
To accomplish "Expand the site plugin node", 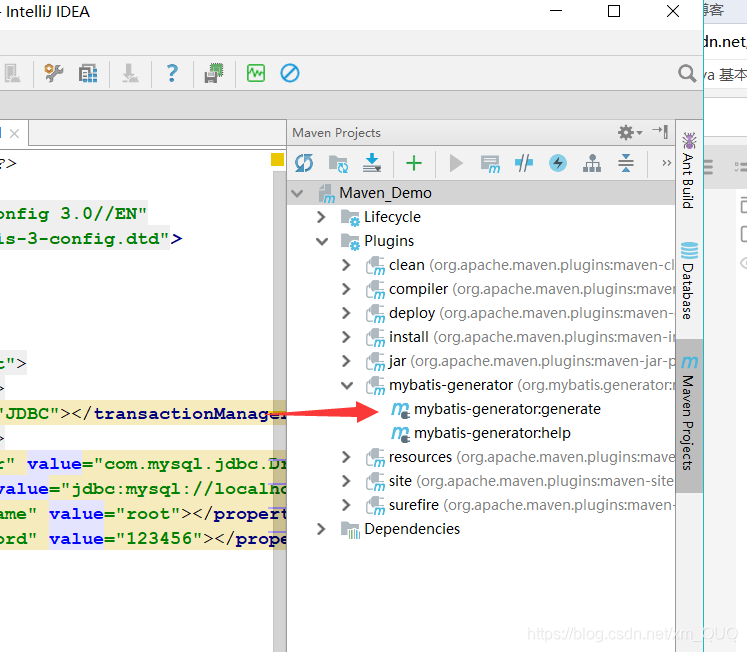I will point(346,481).
